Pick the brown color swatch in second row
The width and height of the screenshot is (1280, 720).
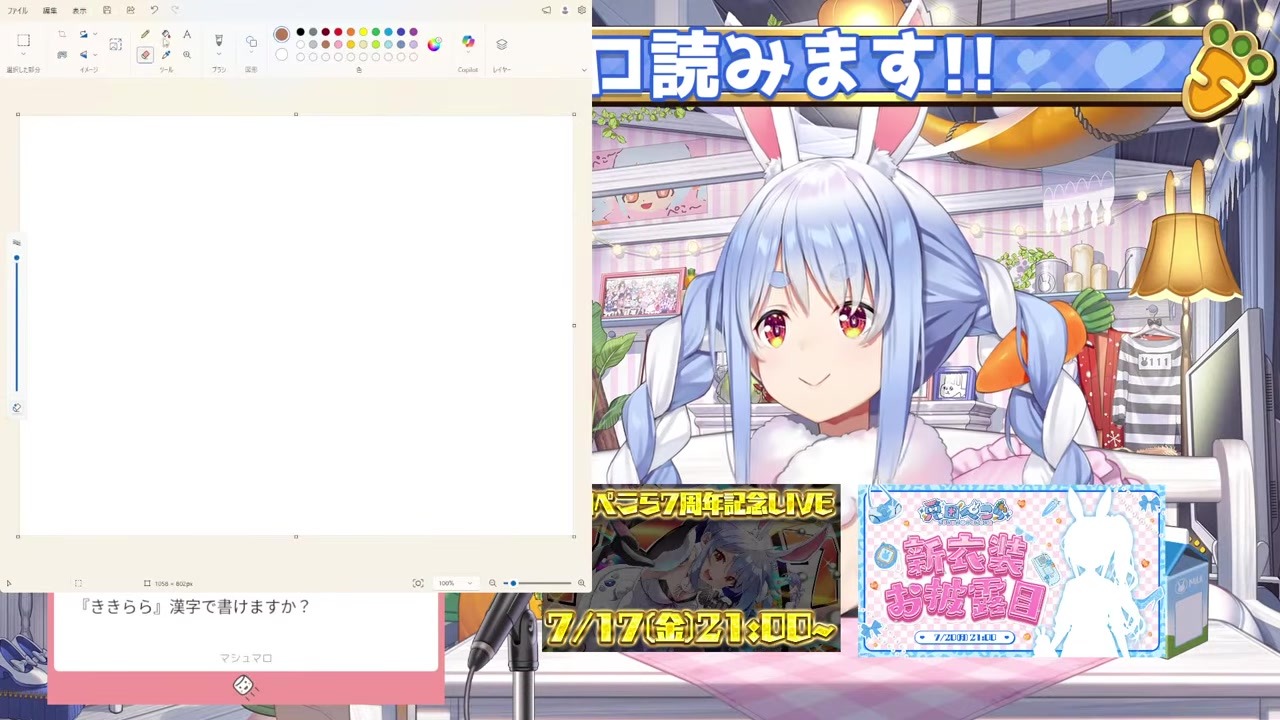point(325,44)
